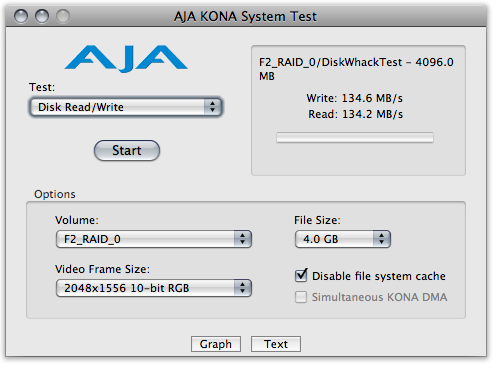Image resolution: width=496 pixels, height=368 pixels.
Task: Click the F2_RAID_0/DiskWhackTest file path text
Action: [356, 69]
